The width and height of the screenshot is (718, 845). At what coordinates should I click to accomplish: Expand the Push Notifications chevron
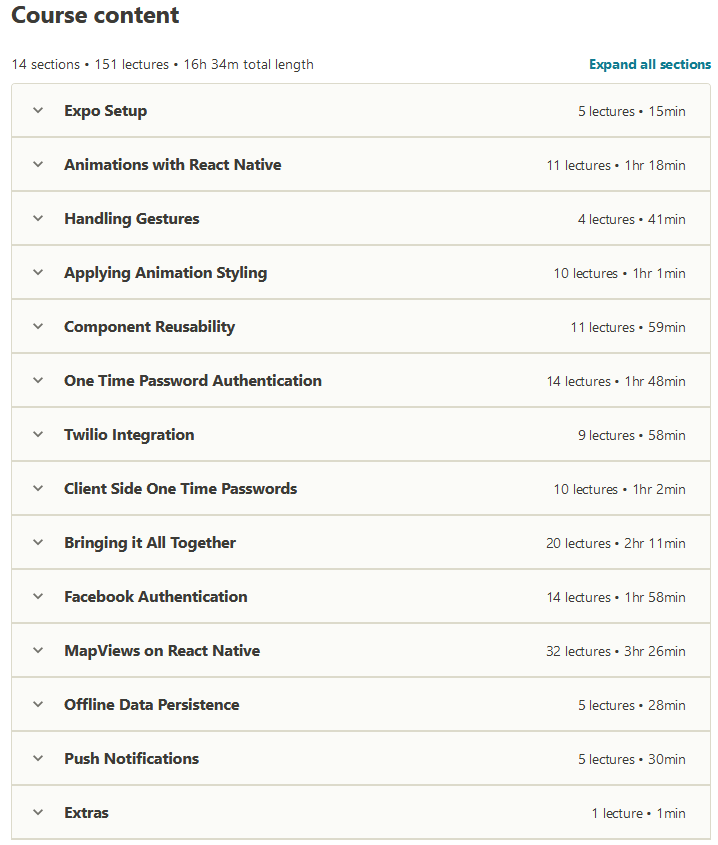(38, 758)
